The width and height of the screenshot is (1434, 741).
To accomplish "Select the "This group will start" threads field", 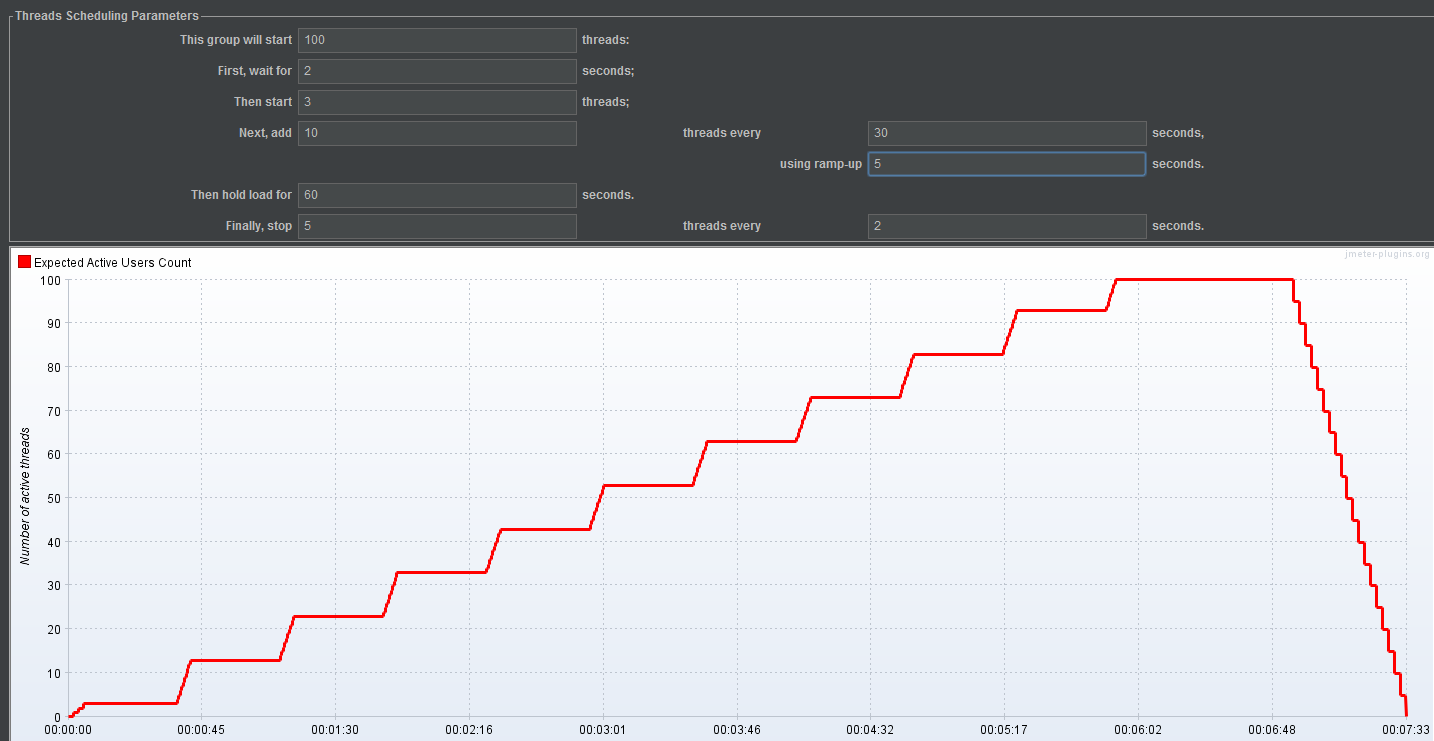I will tap(436, 40).
